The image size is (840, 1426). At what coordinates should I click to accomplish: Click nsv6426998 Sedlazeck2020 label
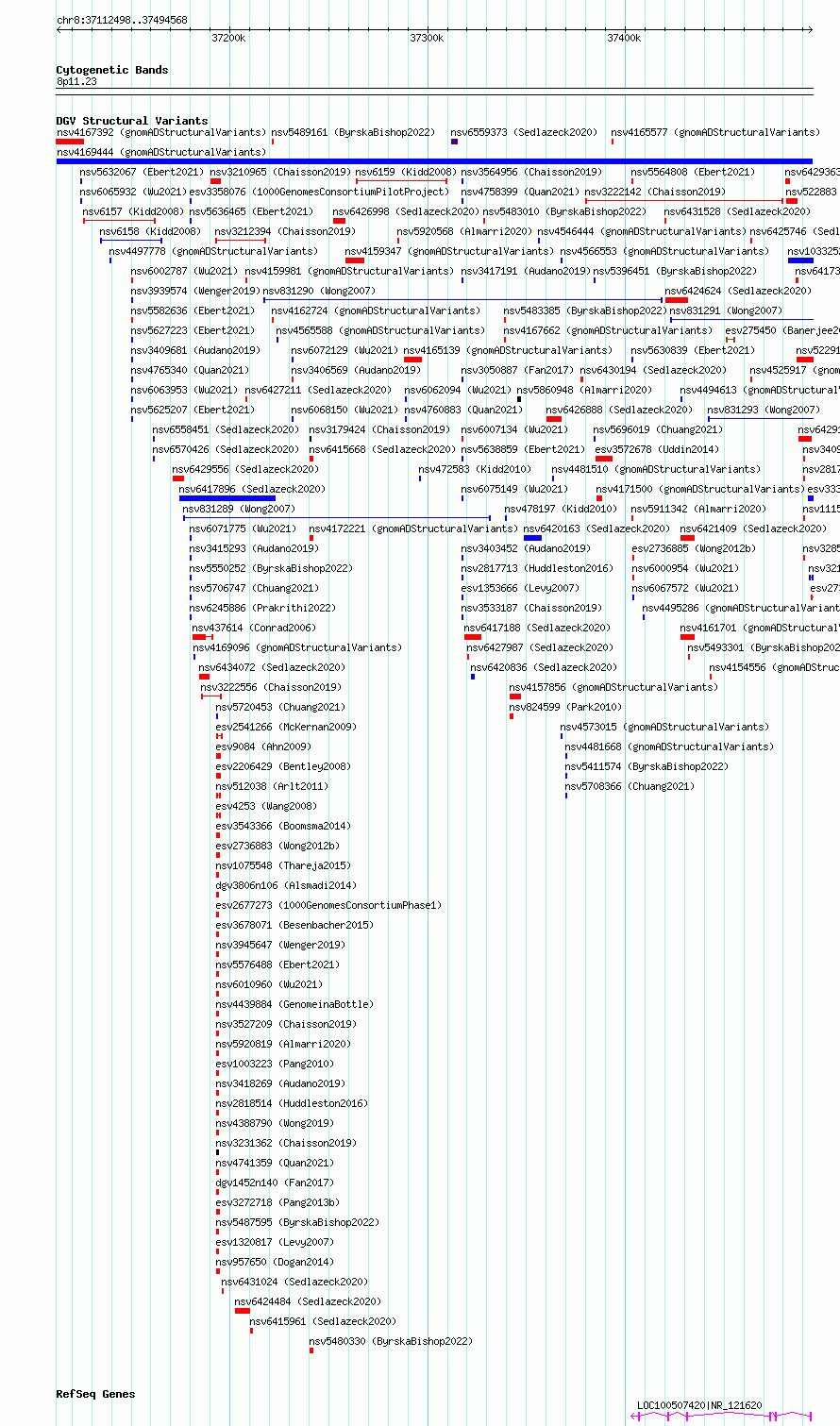406,211
